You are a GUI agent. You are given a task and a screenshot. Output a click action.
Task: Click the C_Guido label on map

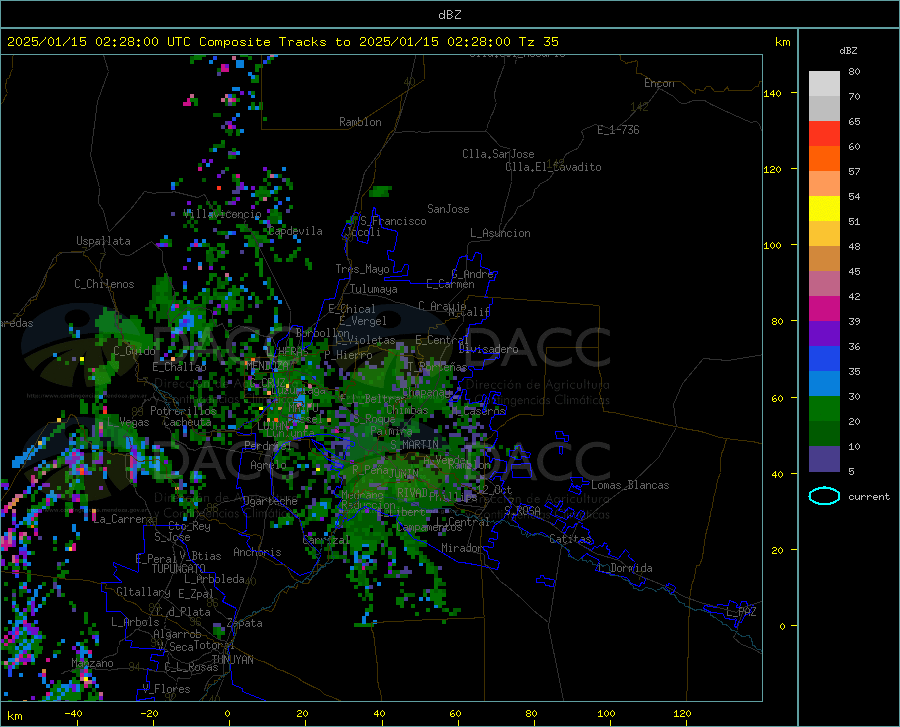click(x=134, y=351)
